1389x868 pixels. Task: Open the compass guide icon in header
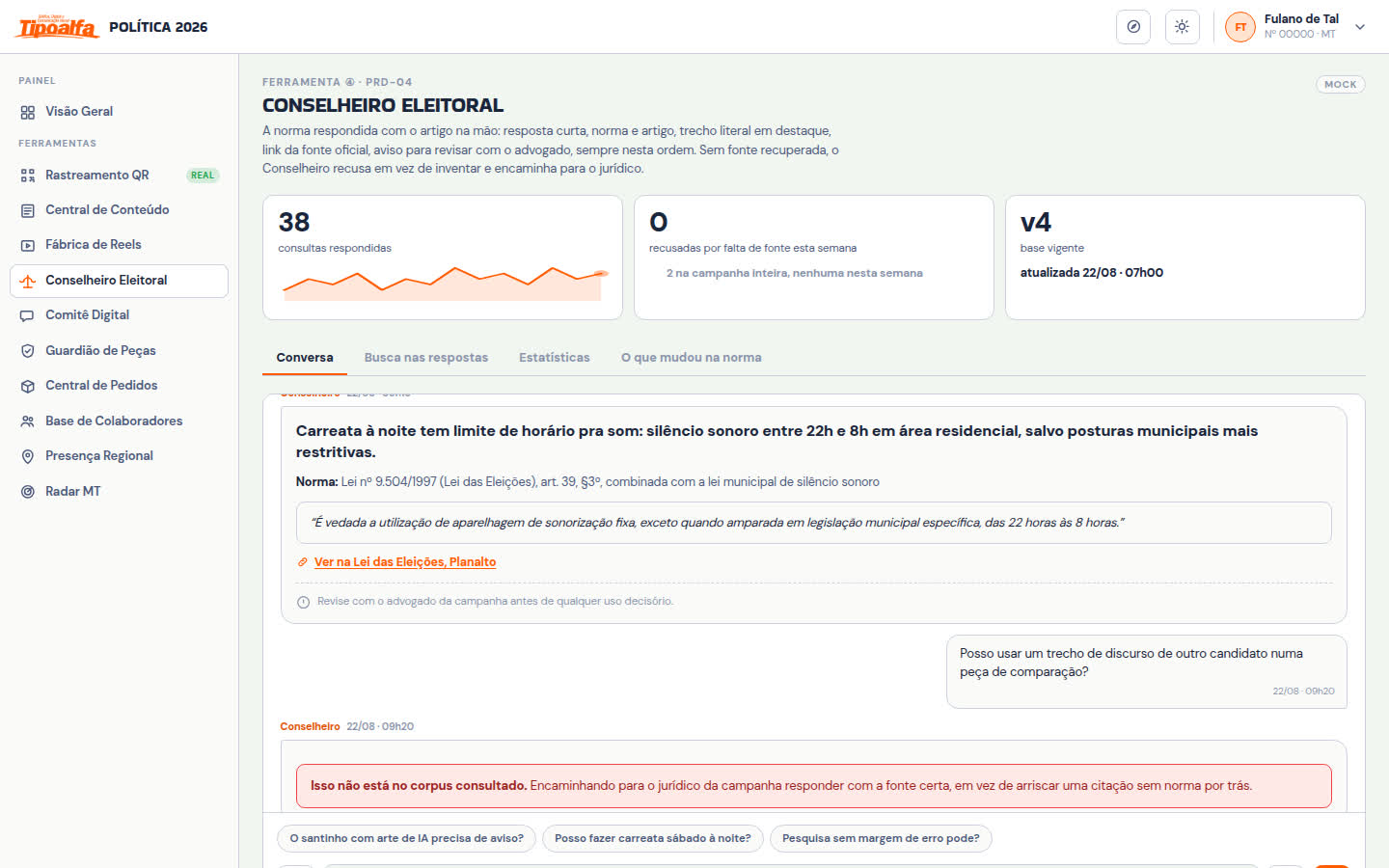click(1133, 27)
